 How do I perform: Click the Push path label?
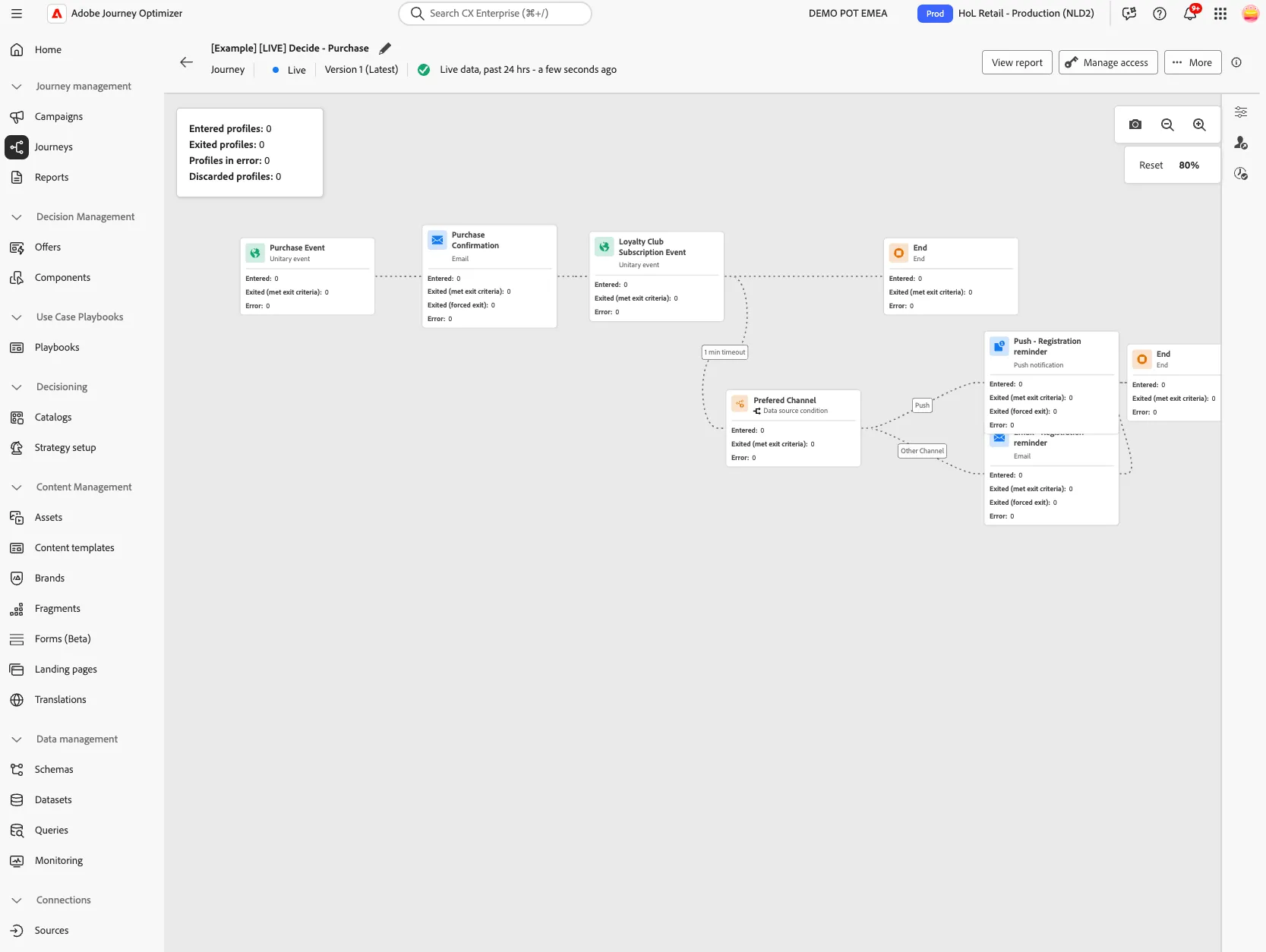[x=922, y=405]
